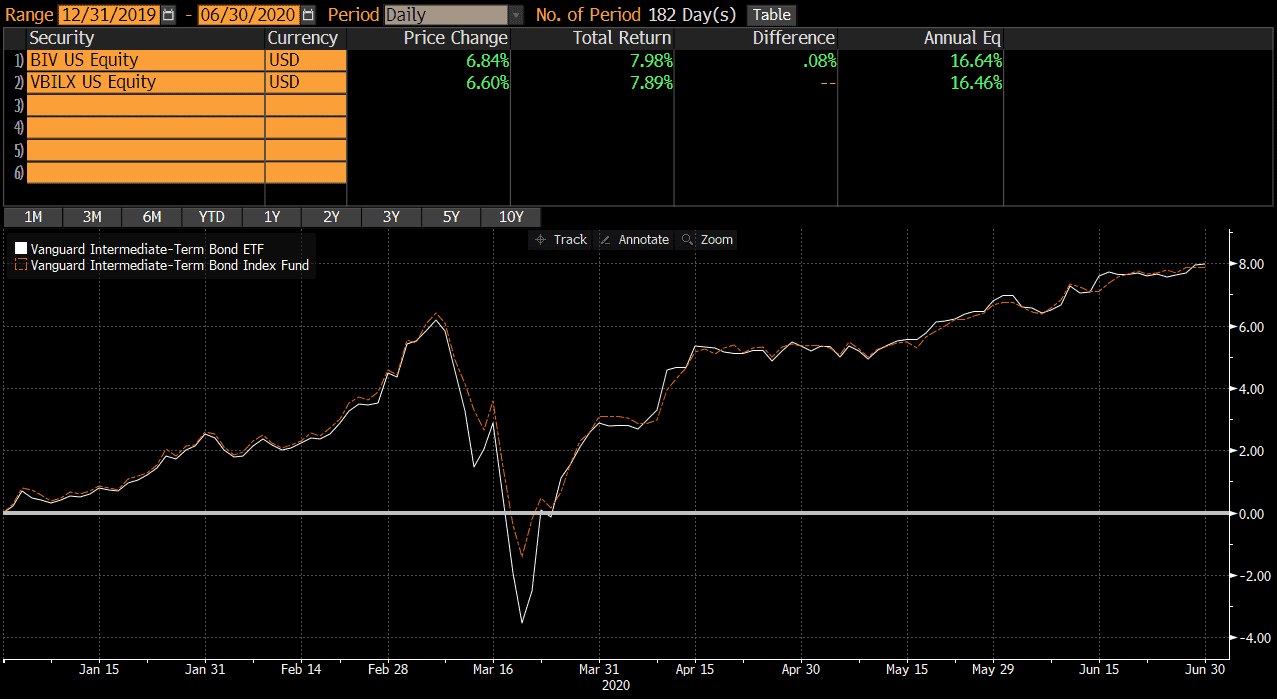Switch to the YTD range tab
This screenshot has height=699, width=1277.
tap(210, 216)
